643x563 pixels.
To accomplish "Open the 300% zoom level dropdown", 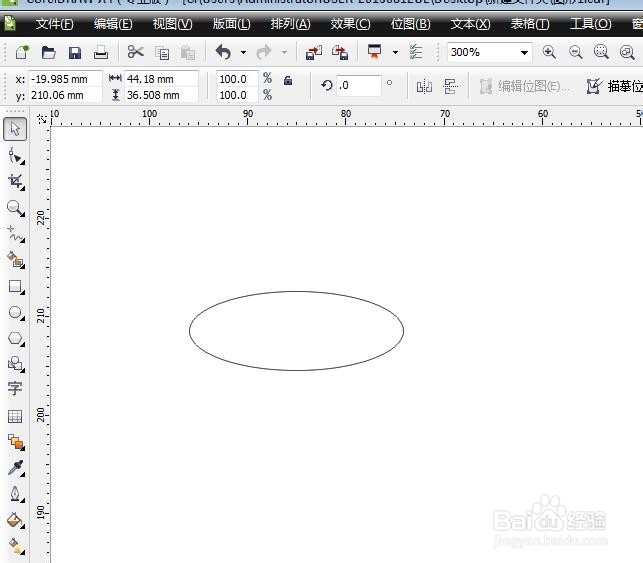I will [524, 52].
